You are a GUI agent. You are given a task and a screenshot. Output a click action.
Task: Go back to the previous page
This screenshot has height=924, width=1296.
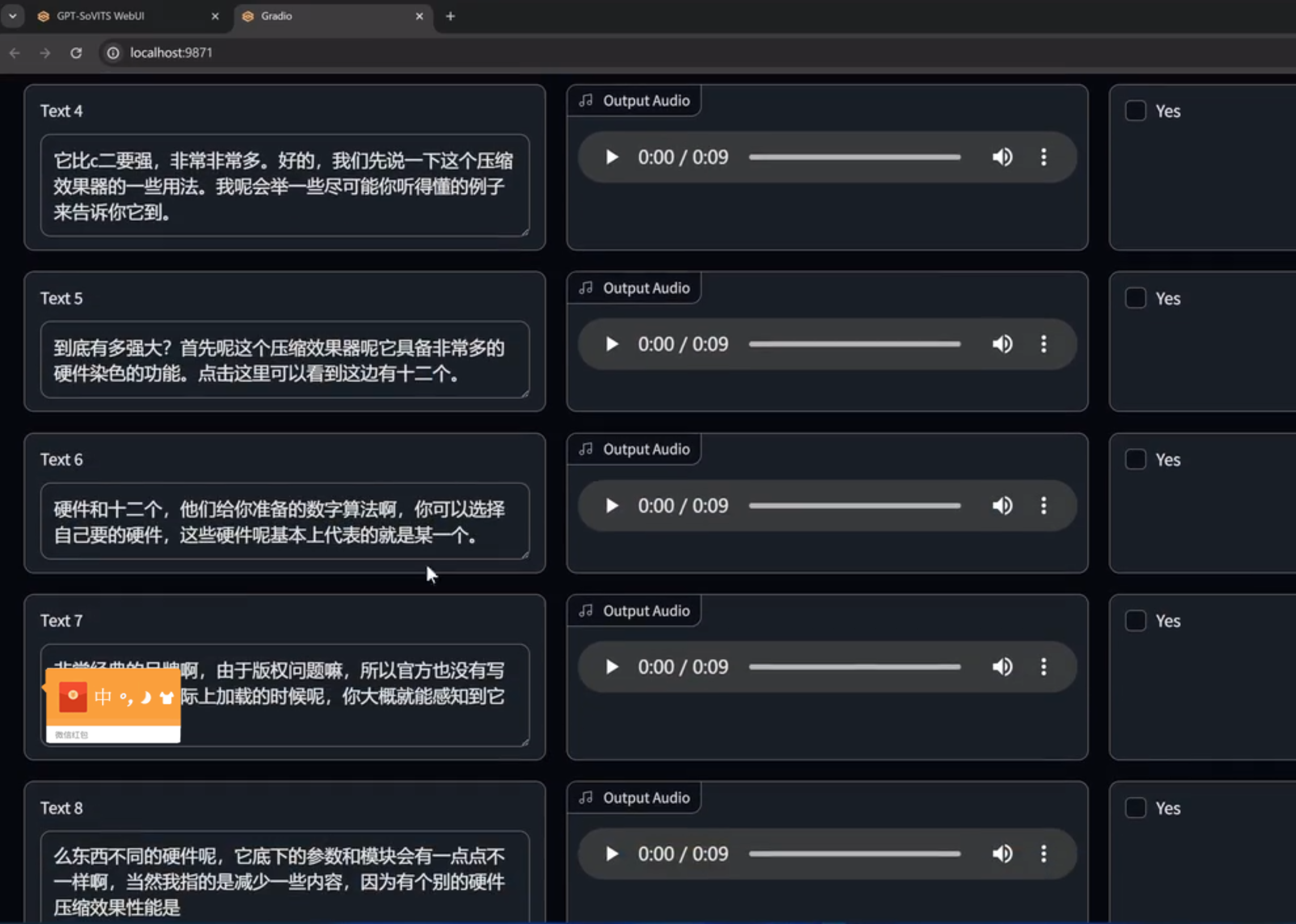(x=15, y=53)
